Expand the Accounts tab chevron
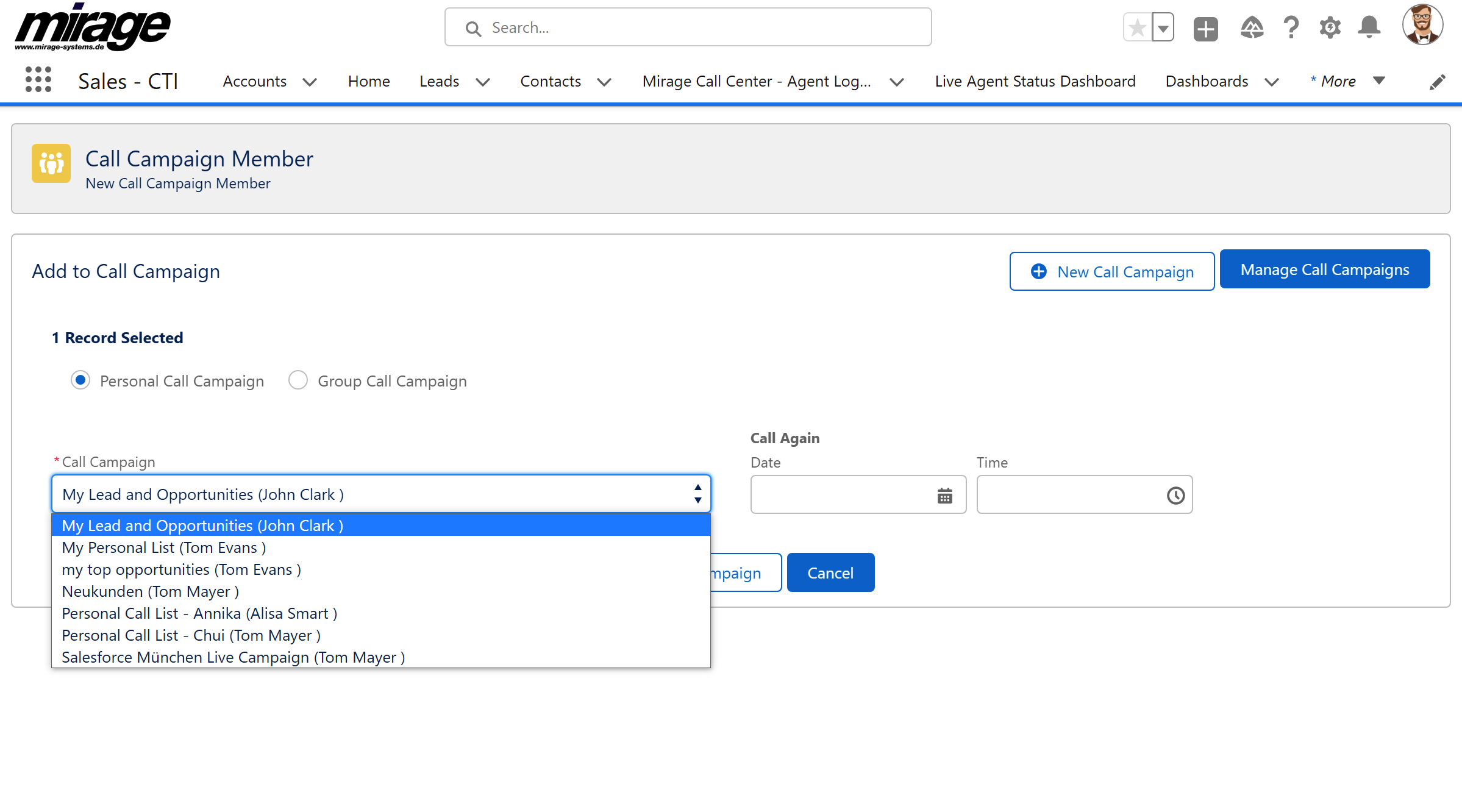The image size is (1462, 812). [310, 82]
